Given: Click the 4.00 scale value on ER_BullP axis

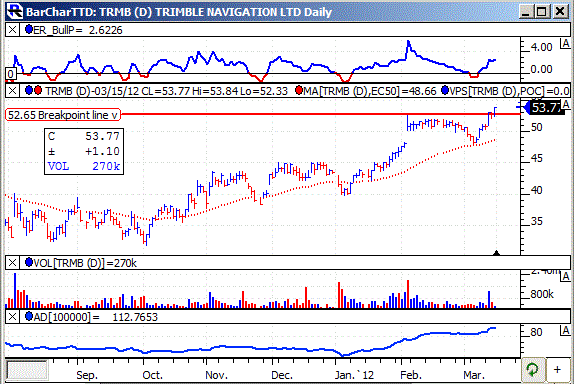Looking at the screenshot, I should pos(541,47).
